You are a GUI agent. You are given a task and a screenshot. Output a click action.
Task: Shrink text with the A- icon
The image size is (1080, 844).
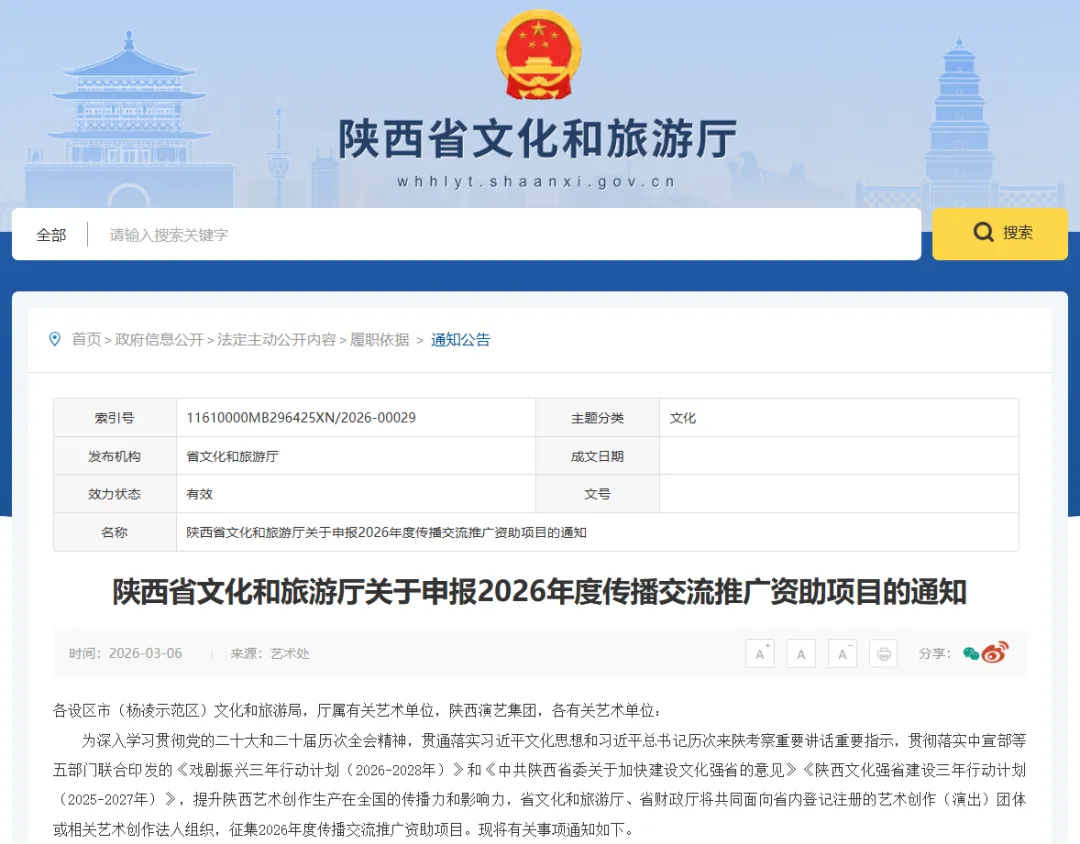pos(843,653)
